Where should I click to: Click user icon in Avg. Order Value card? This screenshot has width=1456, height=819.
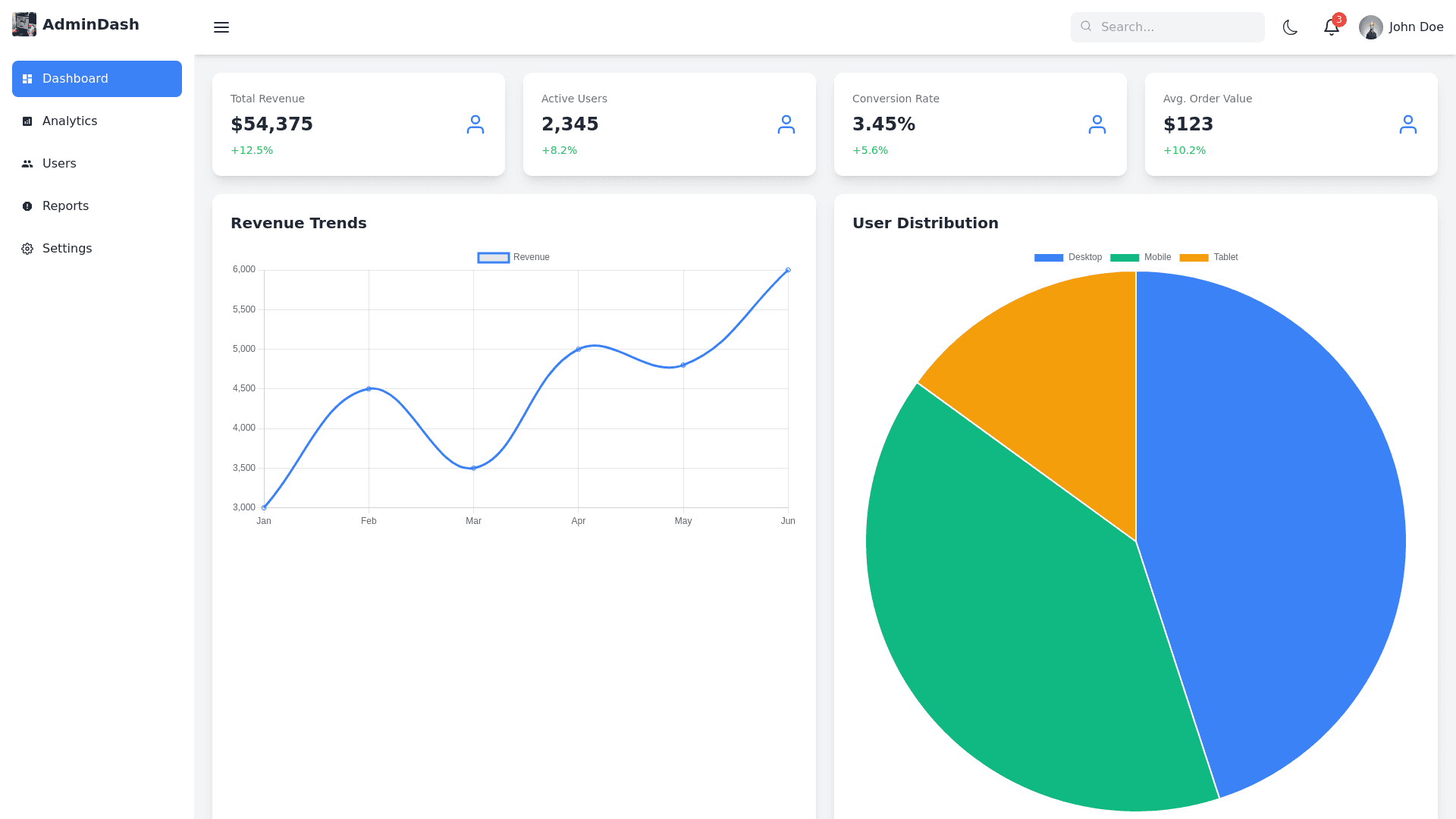(1408, 124)
